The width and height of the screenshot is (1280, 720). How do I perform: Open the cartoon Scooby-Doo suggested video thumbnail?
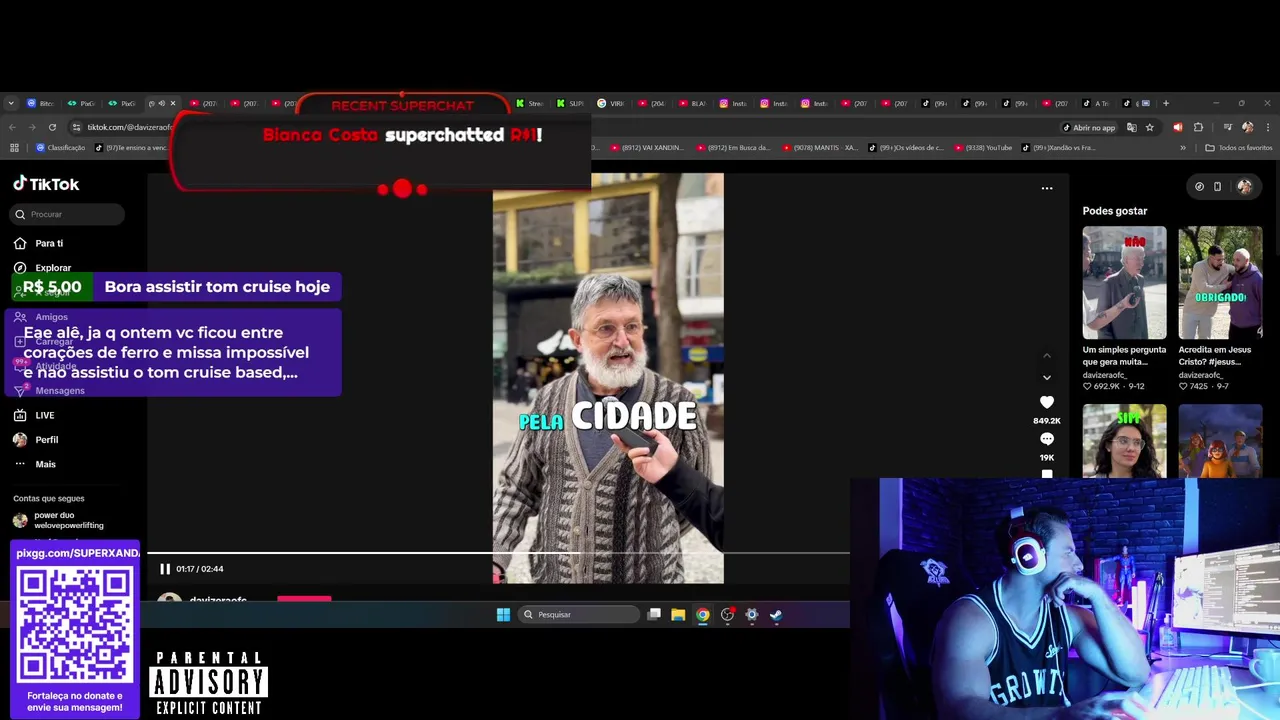click(1220, 441)
